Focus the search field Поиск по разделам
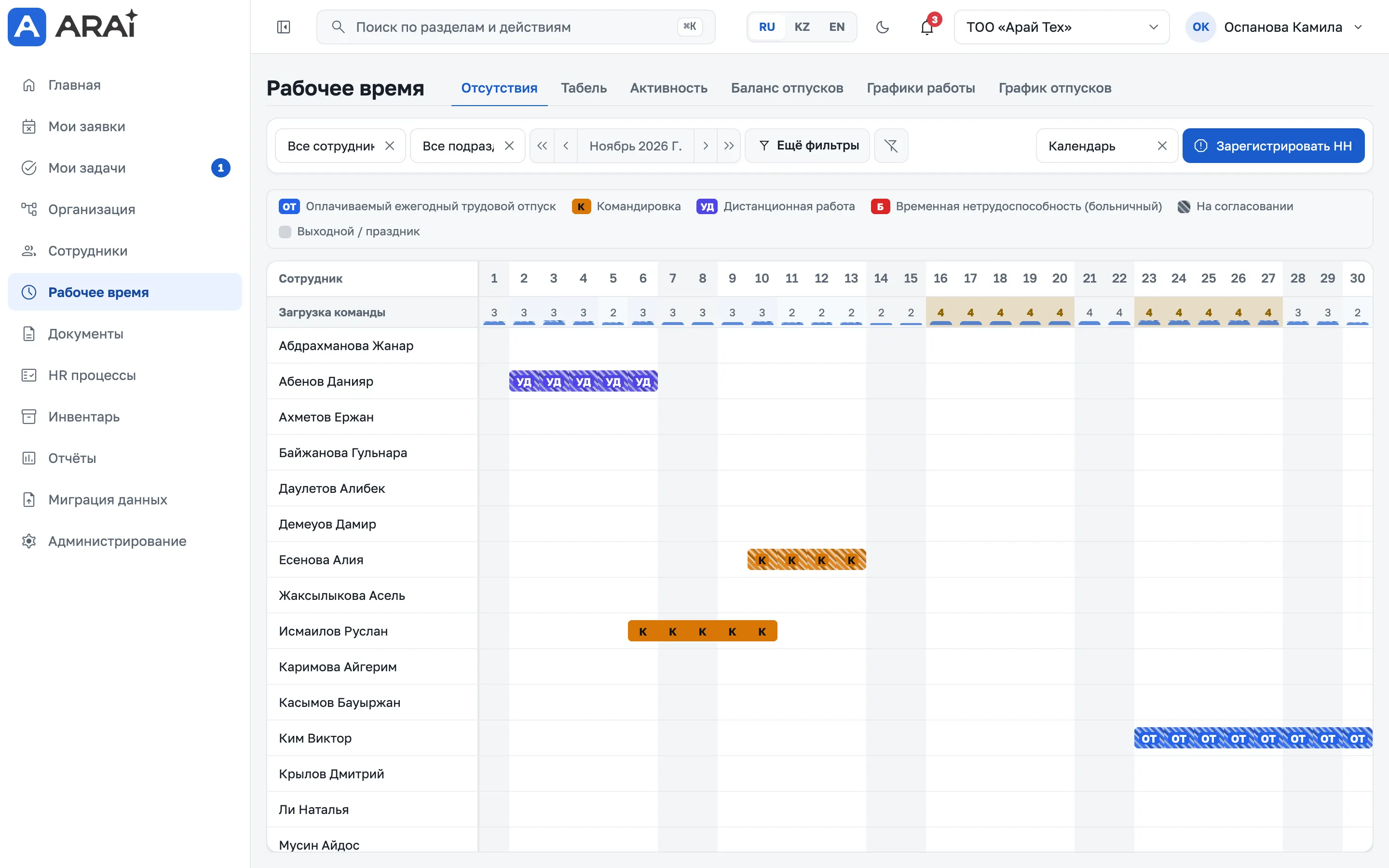This screenshot has height=868, width=1389. click(516, 27)
